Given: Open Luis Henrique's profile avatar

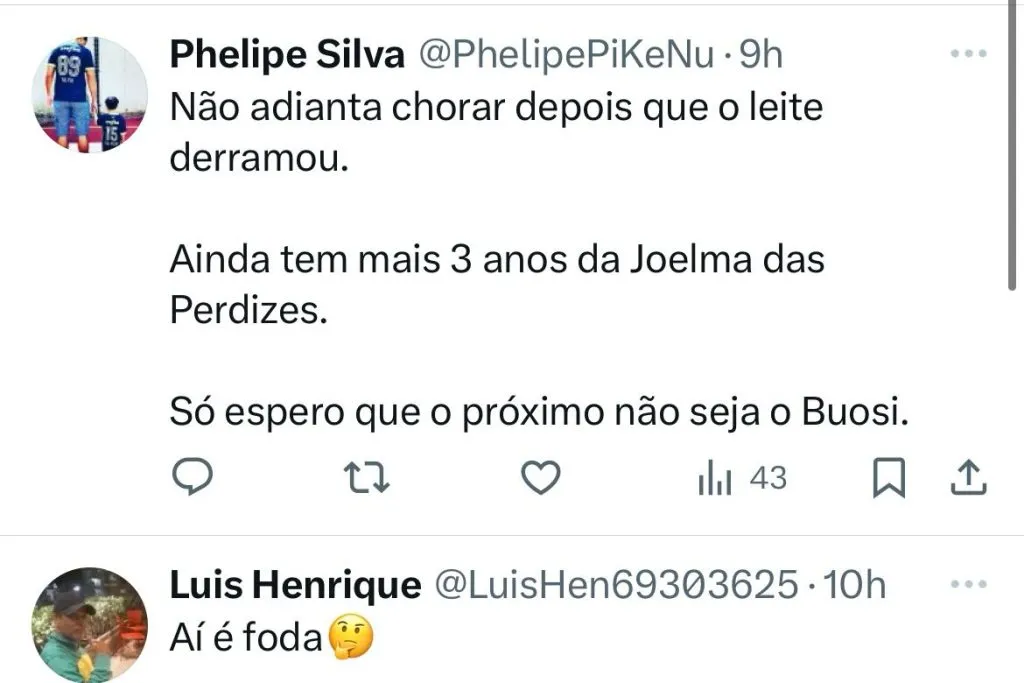Looking at the screenshot, I should click(x=90, y=625).
